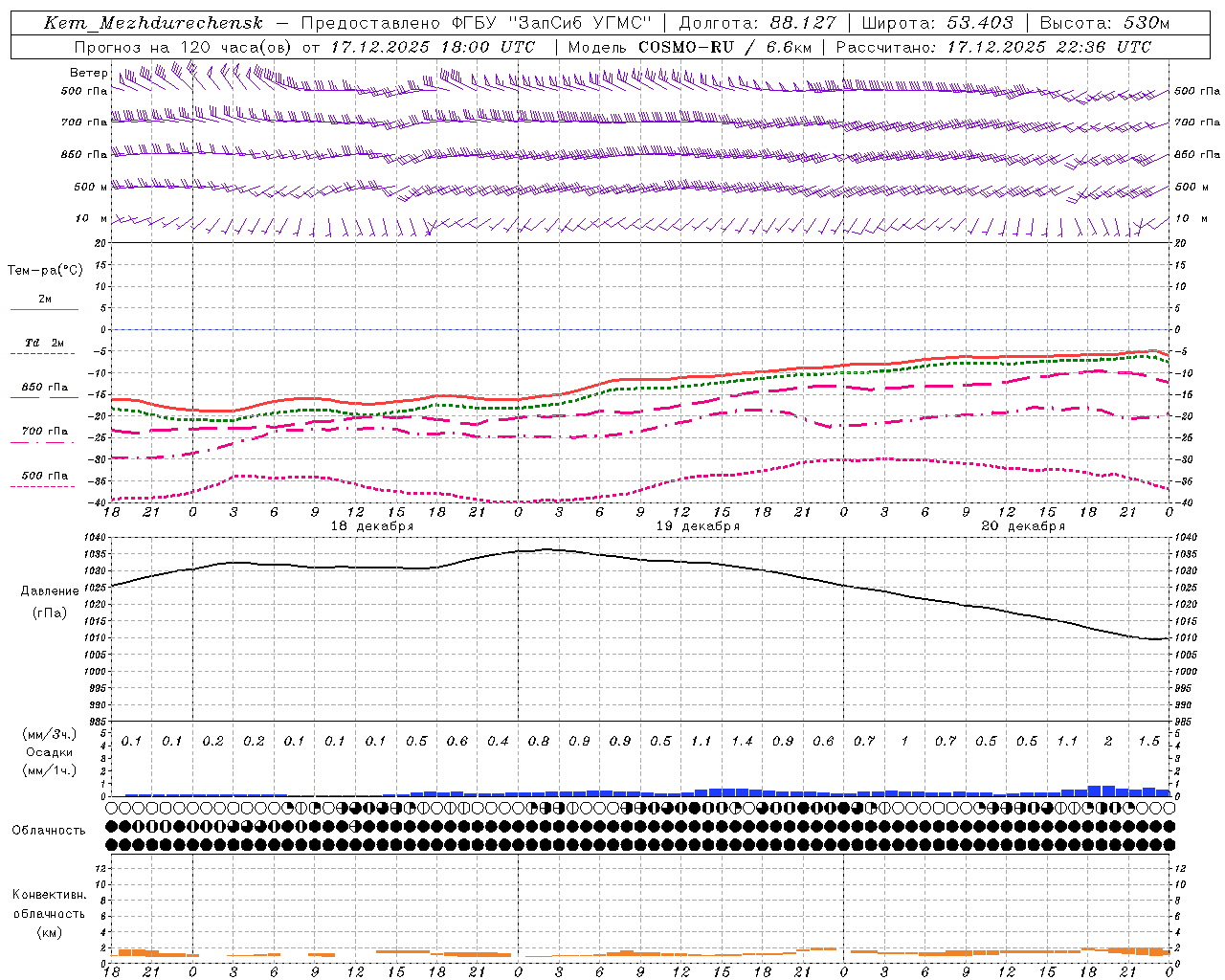This screenshot has height=980, width=1225.
Task: Click the "Облачность" cloud cover label
Action: [49, 830]
